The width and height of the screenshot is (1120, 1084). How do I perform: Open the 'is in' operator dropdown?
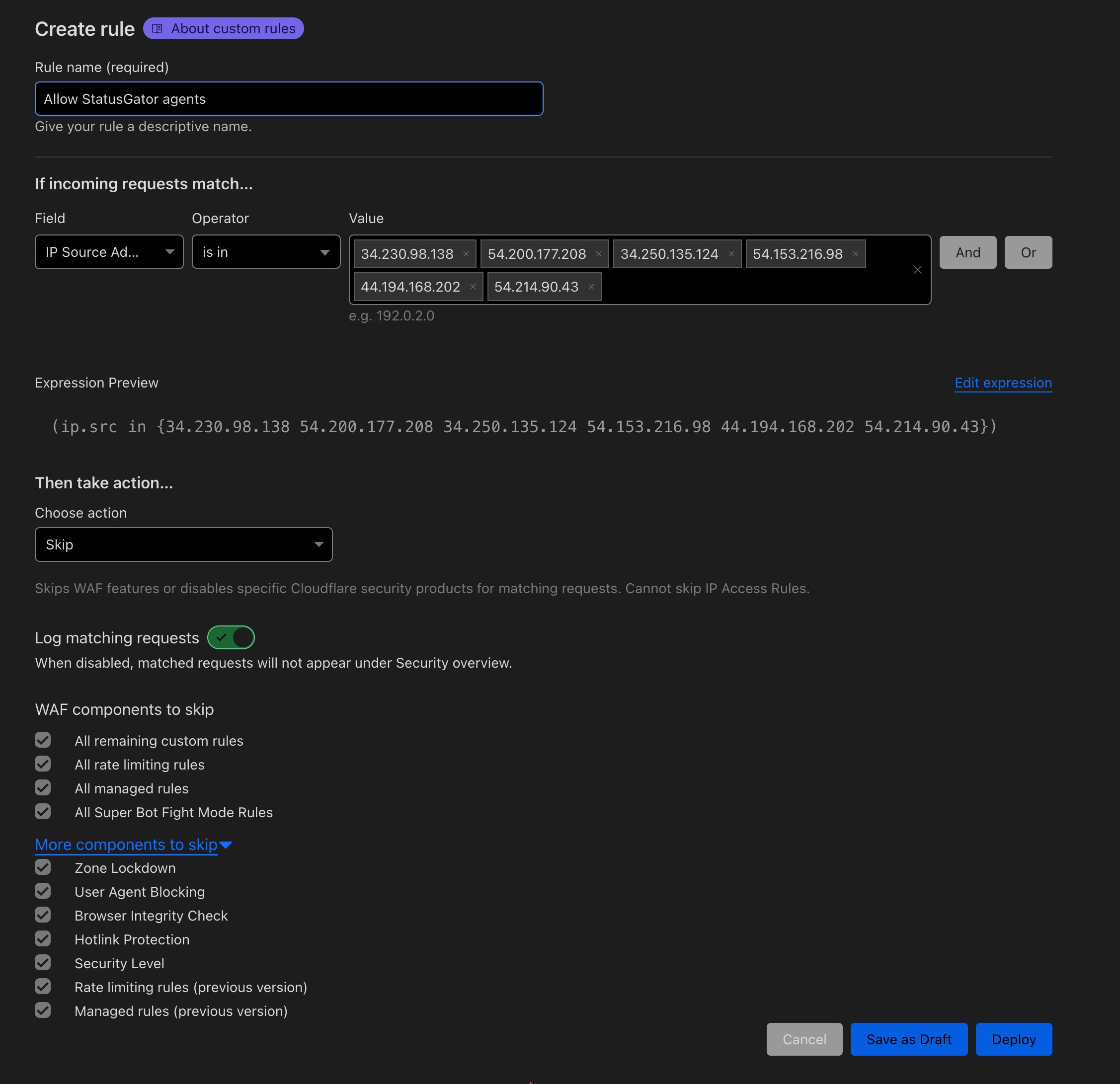click(x=266, y=252)
